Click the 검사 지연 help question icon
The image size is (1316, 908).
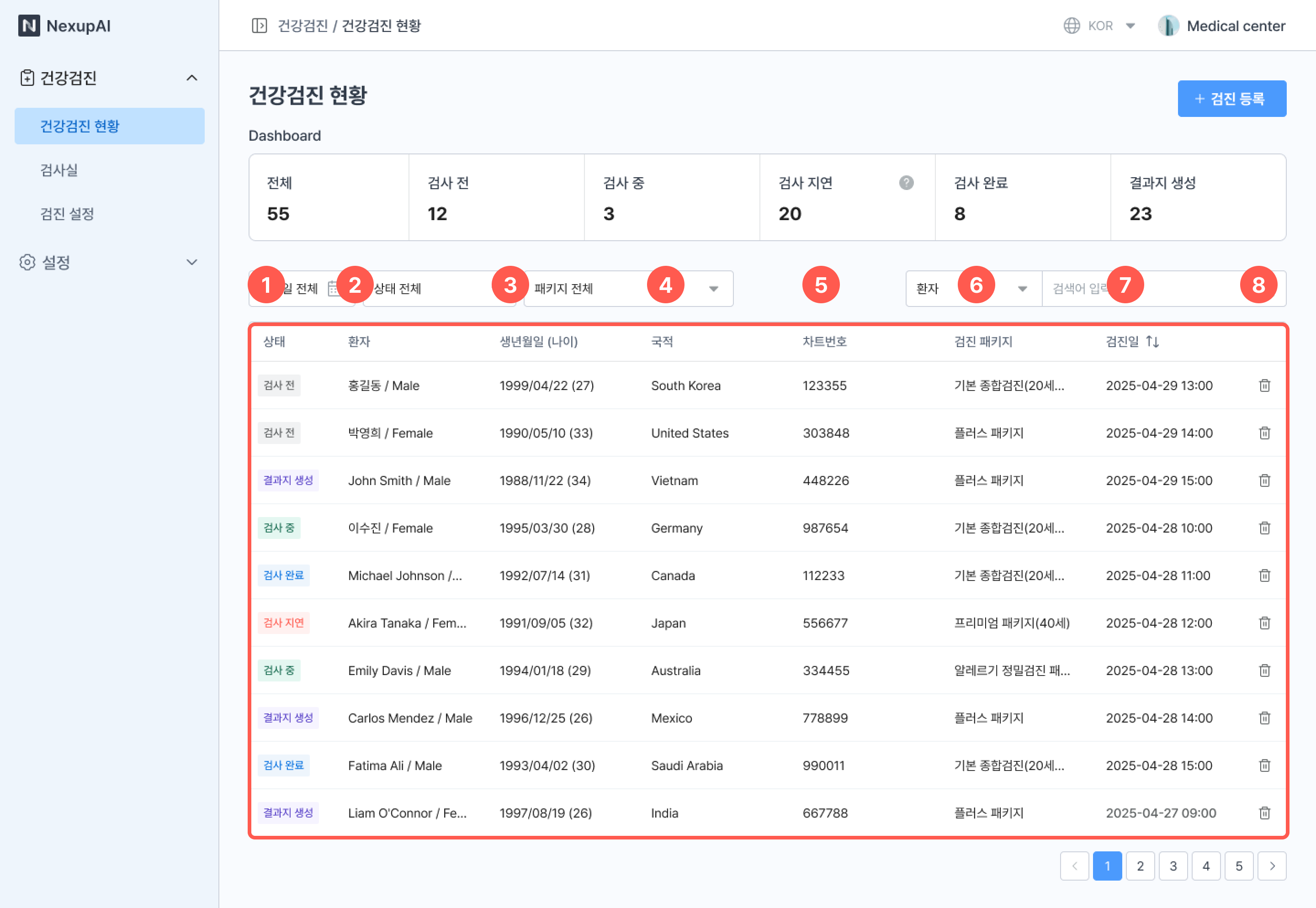pyautogui.click(x=906, y=183)
